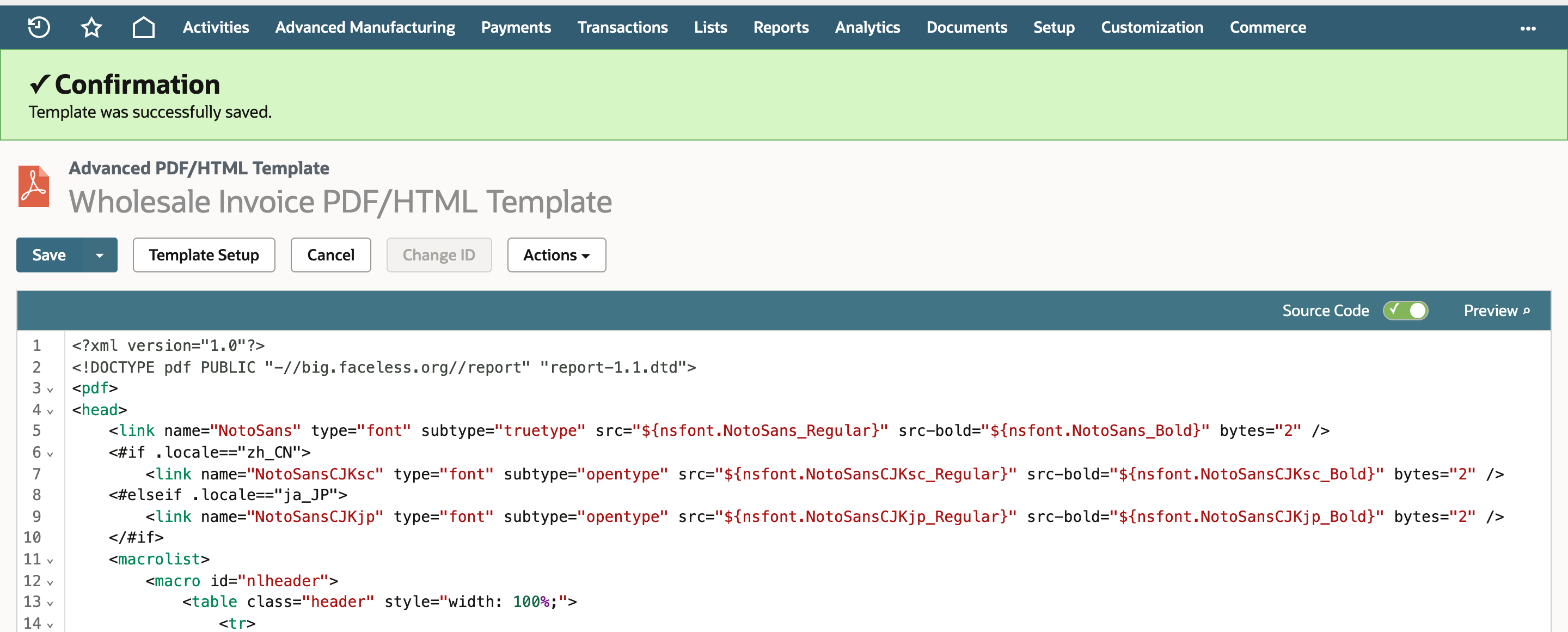Open the Setup menu
1568x632 pixels.
point(1053,27)
